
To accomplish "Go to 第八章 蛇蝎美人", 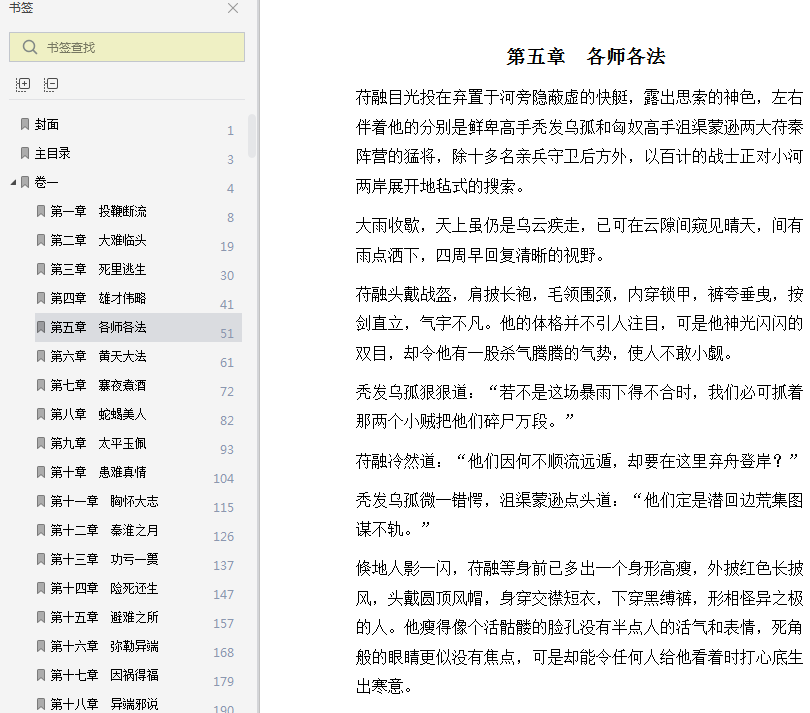I will pos(98,414).
